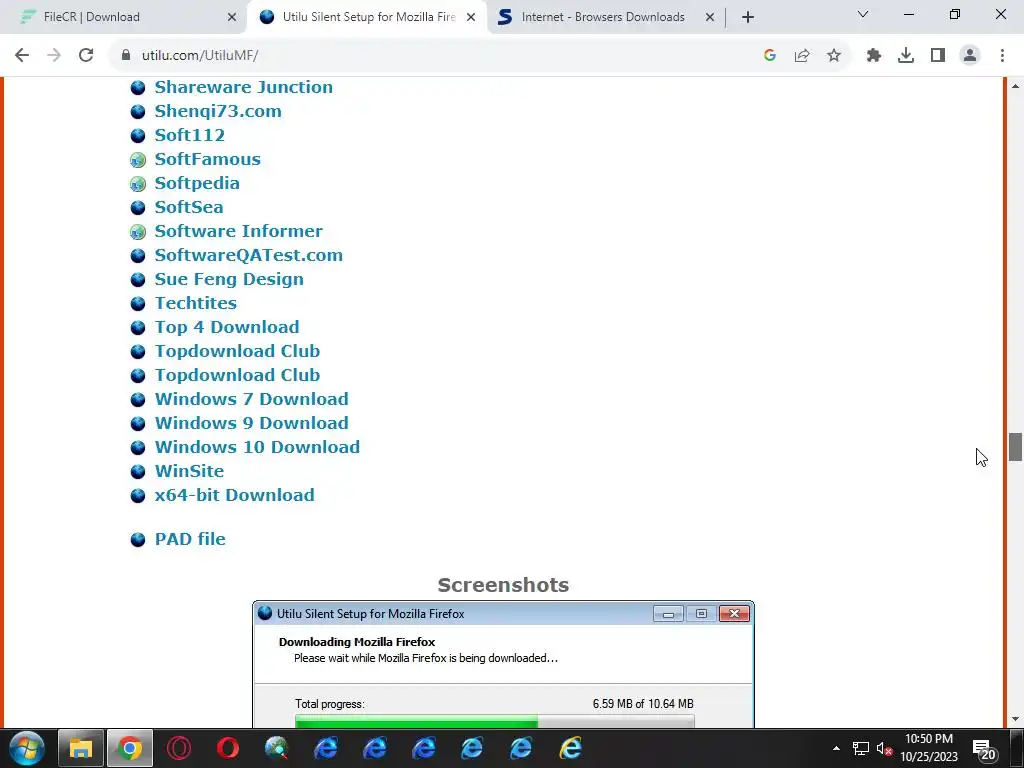Switch to Utilu Silent Setup tab

pos(368,17)
